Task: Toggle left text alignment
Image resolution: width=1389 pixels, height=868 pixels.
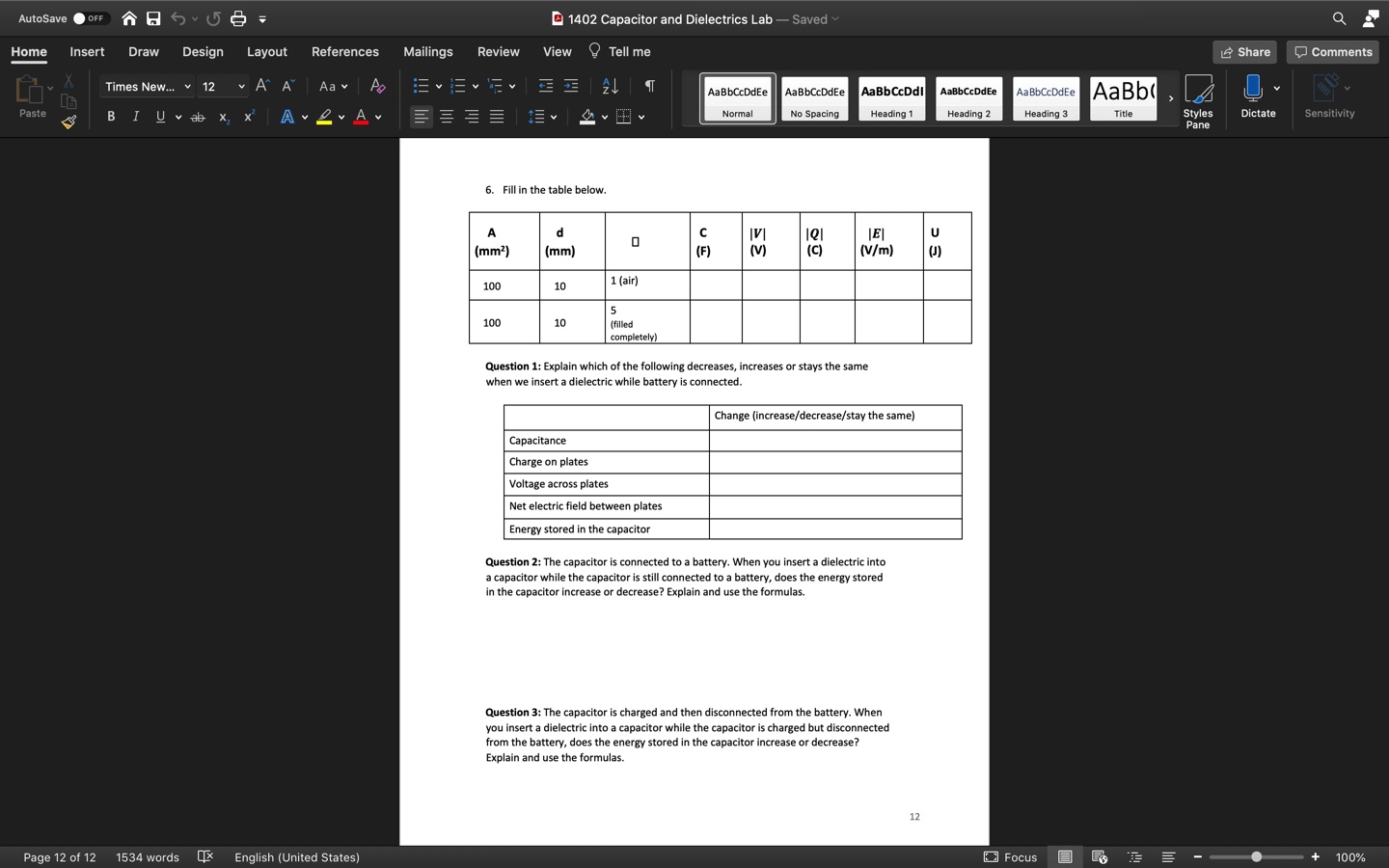Action: (x=422, y=117)
